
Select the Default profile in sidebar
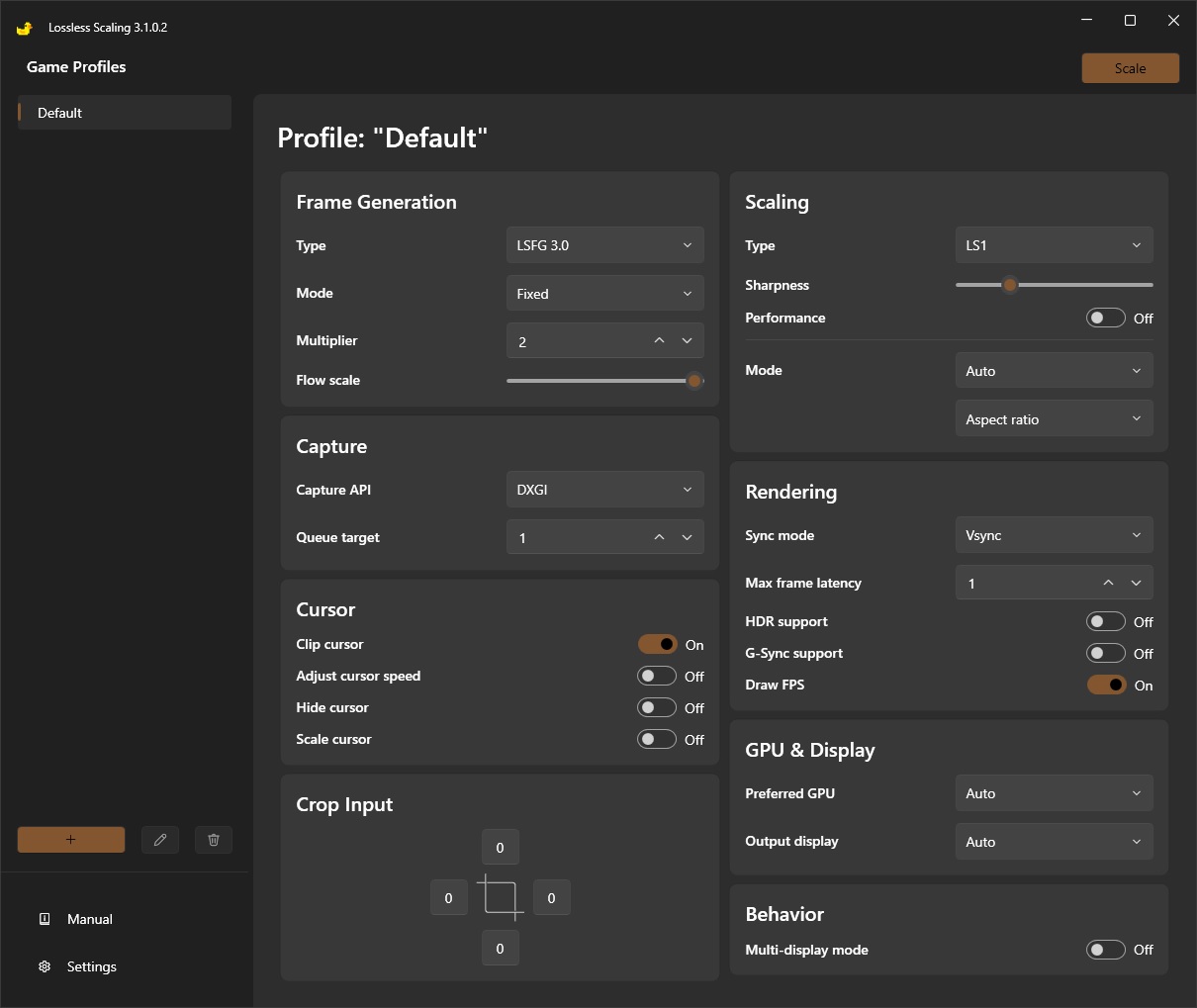125,113
